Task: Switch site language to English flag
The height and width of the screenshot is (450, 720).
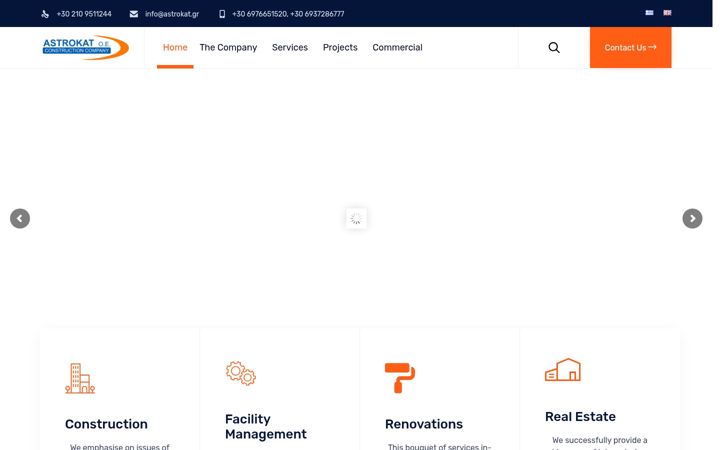Action: 667,13
